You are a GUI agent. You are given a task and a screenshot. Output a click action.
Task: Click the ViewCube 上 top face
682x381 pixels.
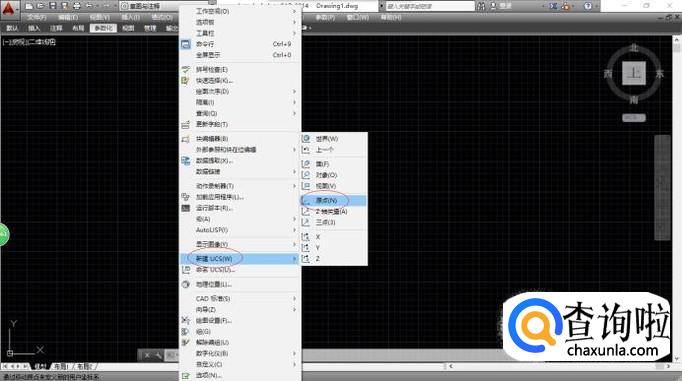[634, 73]
